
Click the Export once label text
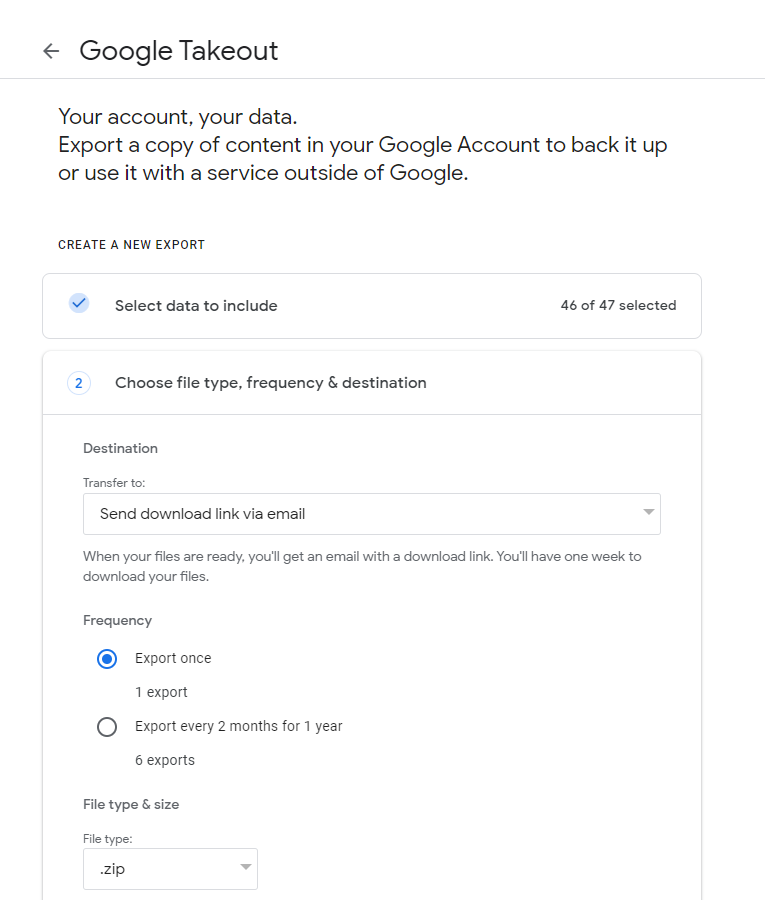(x=173, y=658)
